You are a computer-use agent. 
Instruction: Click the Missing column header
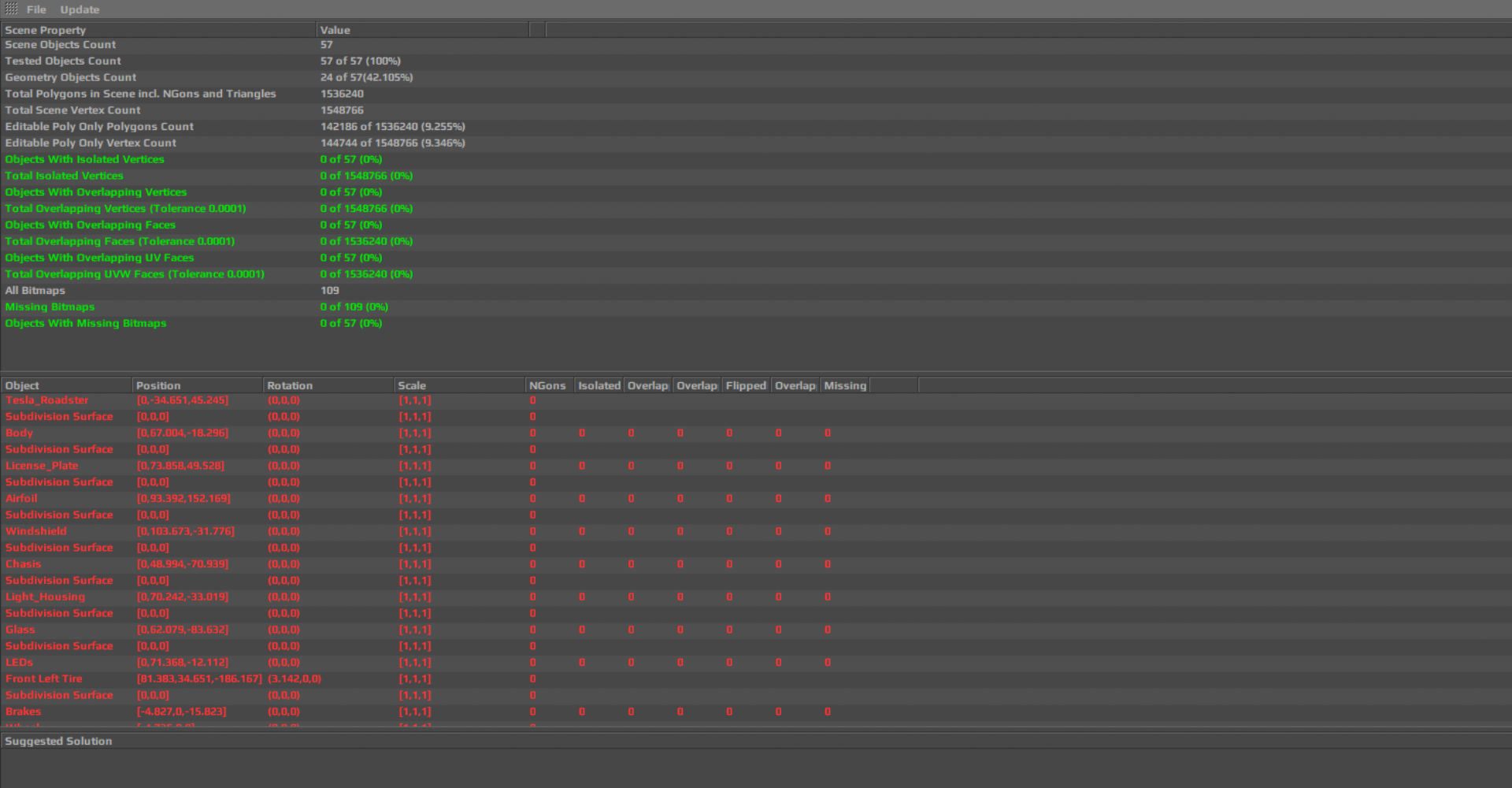click(x=845, y=385)
